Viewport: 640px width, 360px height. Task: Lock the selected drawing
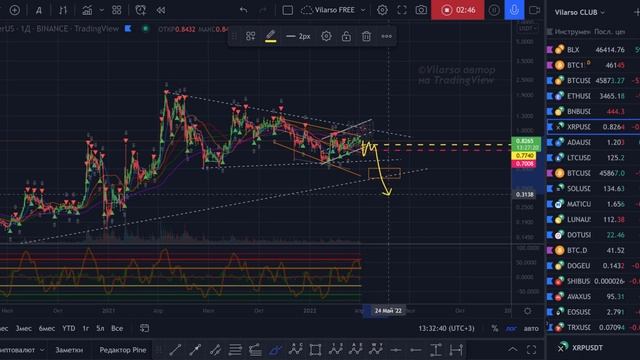pyautogui.click(x=346, y=36)
